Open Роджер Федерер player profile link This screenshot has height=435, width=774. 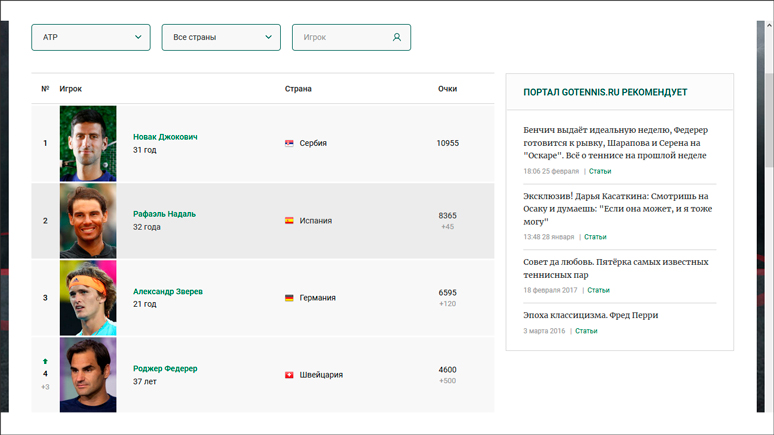[x=165, y=368]
